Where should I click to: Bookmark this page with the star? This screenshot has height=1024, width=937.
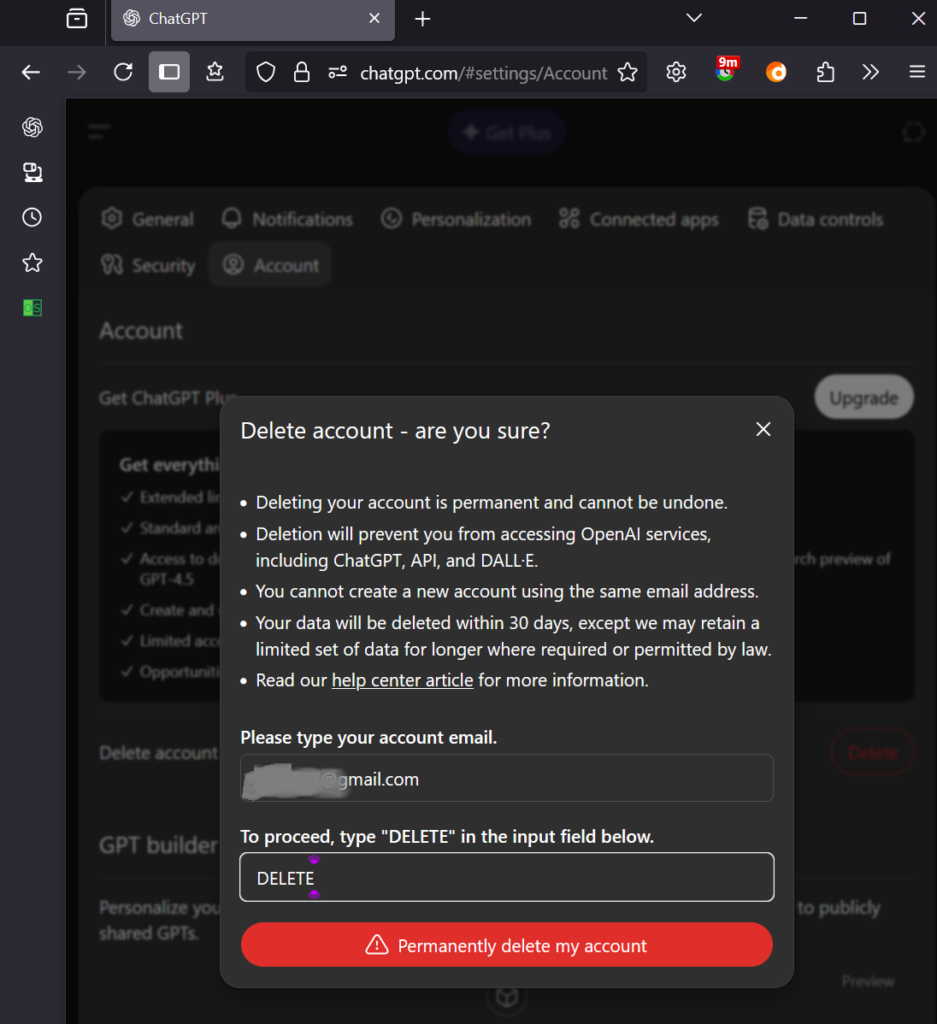point(627,72)
